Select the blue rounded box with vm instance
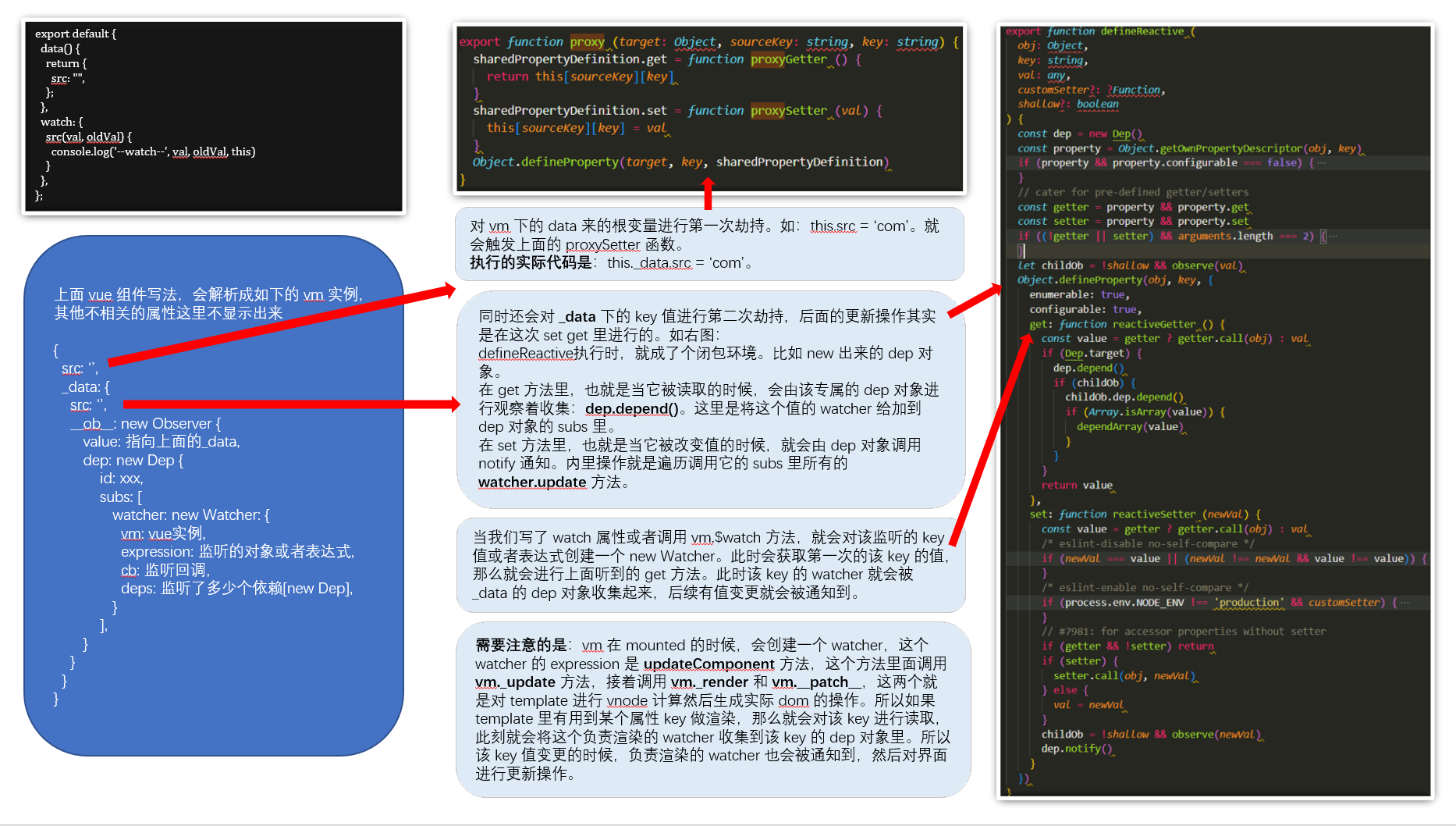The image size is (1456, 826). tap(214, 495)
